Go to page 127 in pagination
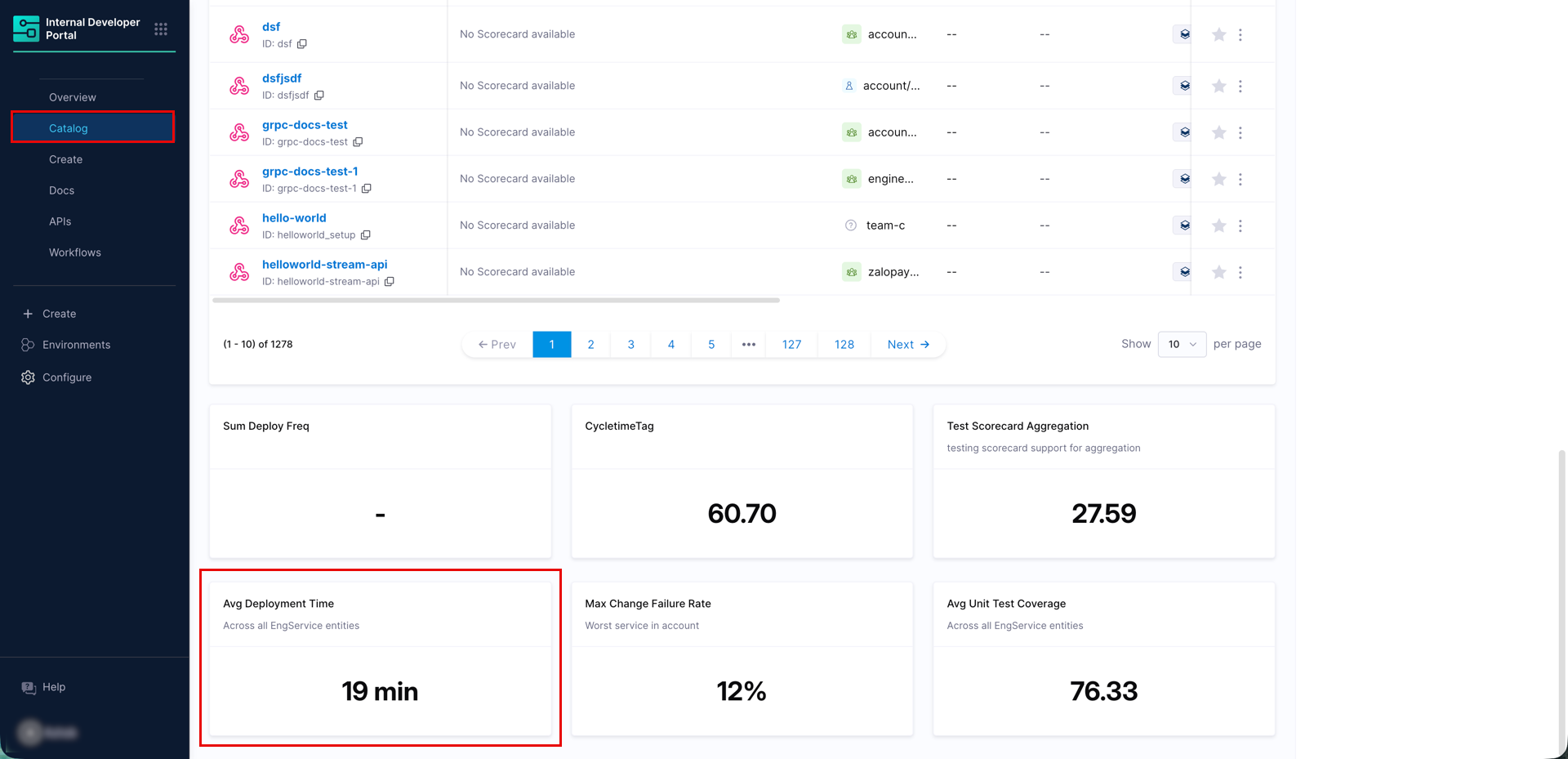The image size is (1568, 759). pyautogui.click(x=791, y=344)
